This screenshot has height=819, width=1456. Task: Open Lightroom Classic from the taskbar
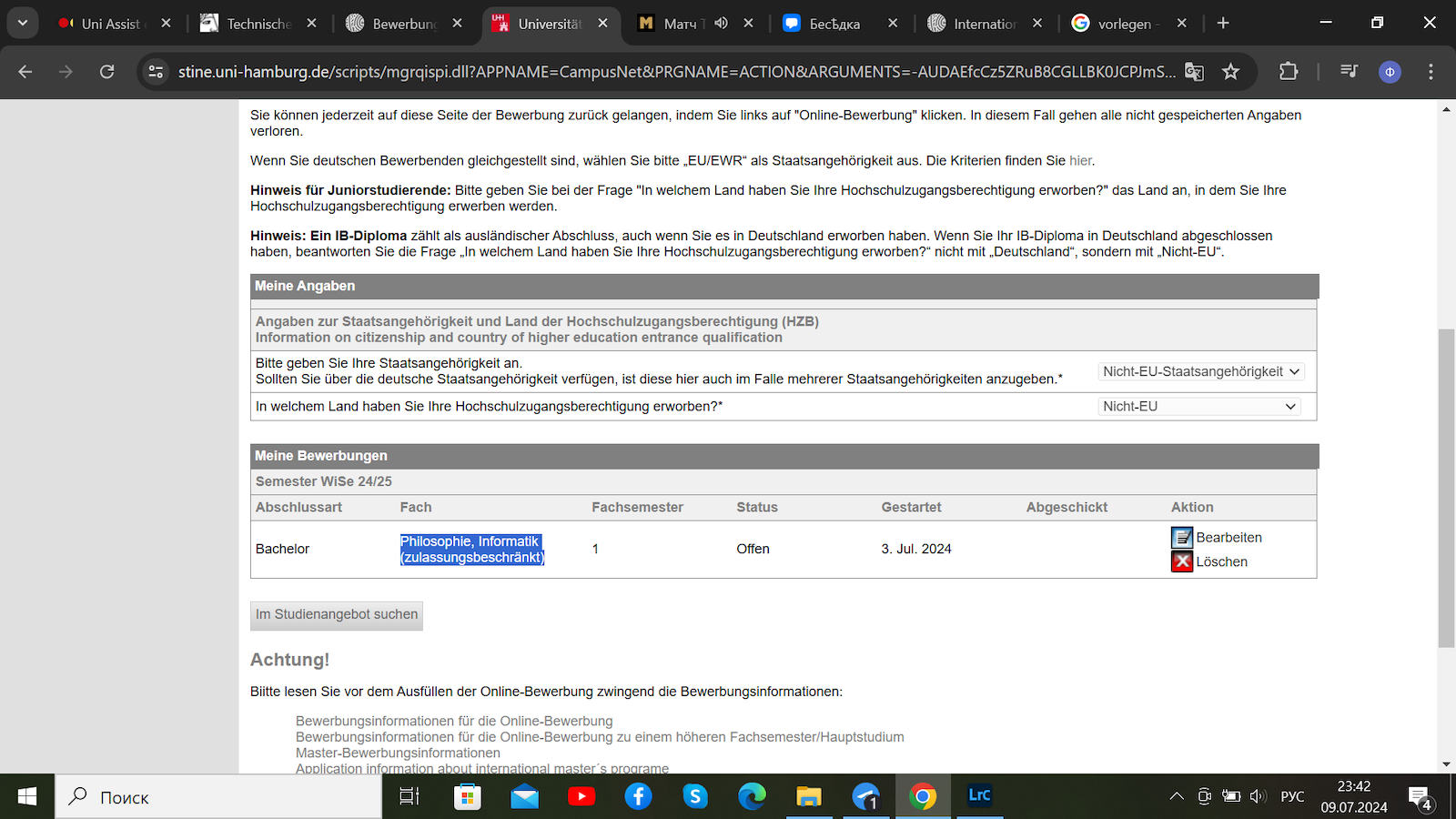pos(979,796)
